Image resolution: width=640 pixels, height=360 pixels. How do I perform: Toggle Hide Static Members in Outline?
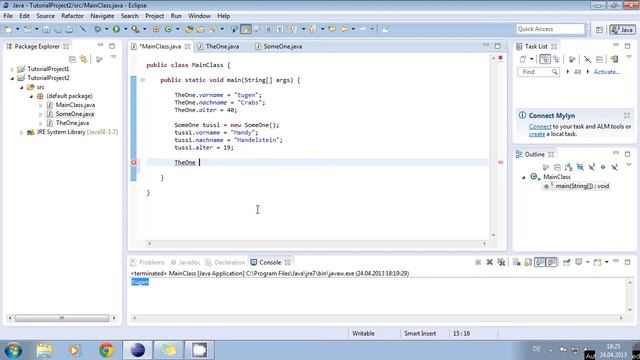point(591,167)
